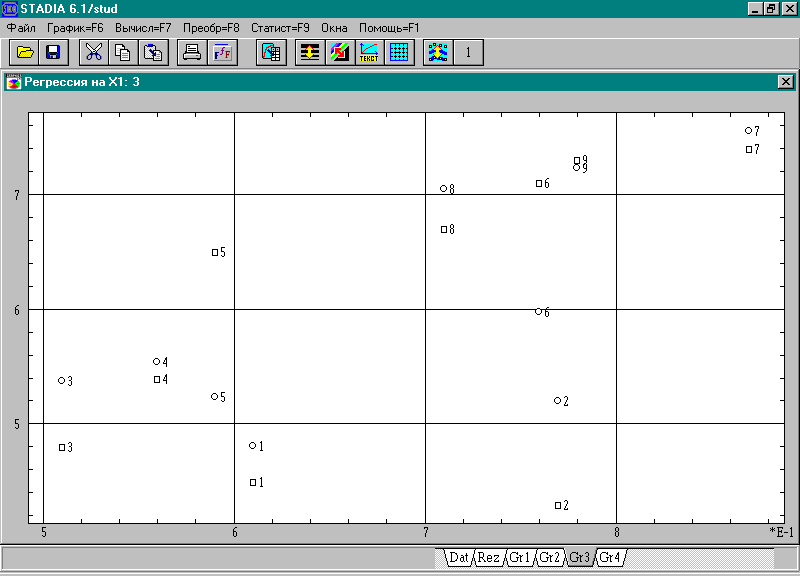Click circle data point labeled 1
This screenshot has height=576, width=800.
click(x=252, y=445)
